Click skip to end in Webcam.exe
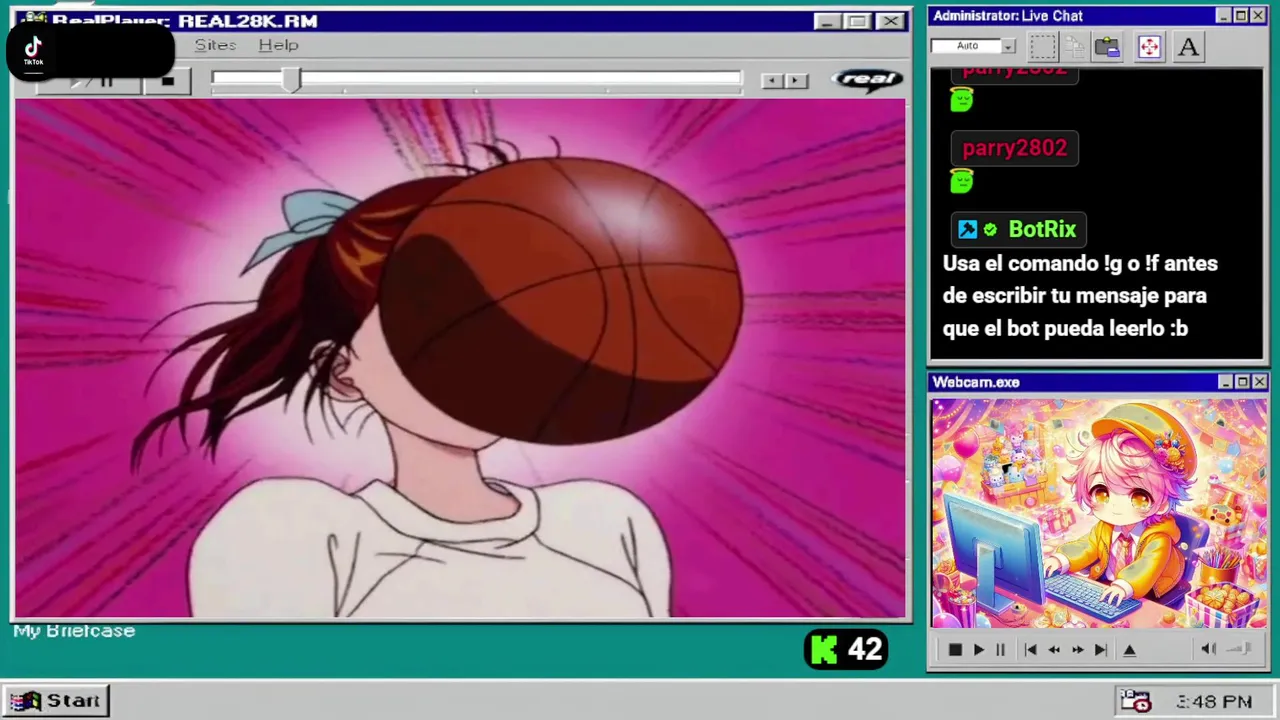 click(x=1100, y=650)
